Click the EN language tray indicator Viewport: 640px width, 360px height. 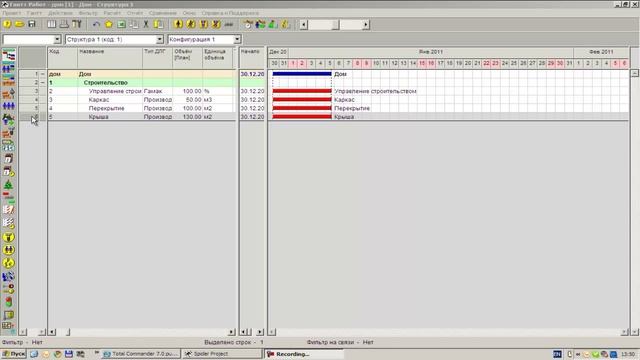click(557, 354)
